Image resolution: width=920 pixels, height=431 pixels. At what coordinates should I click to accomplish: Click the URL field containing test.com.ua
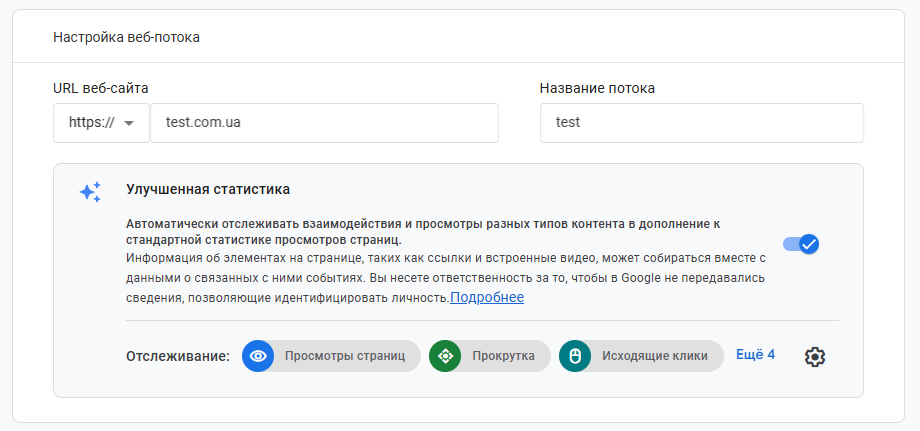point(323,123)
